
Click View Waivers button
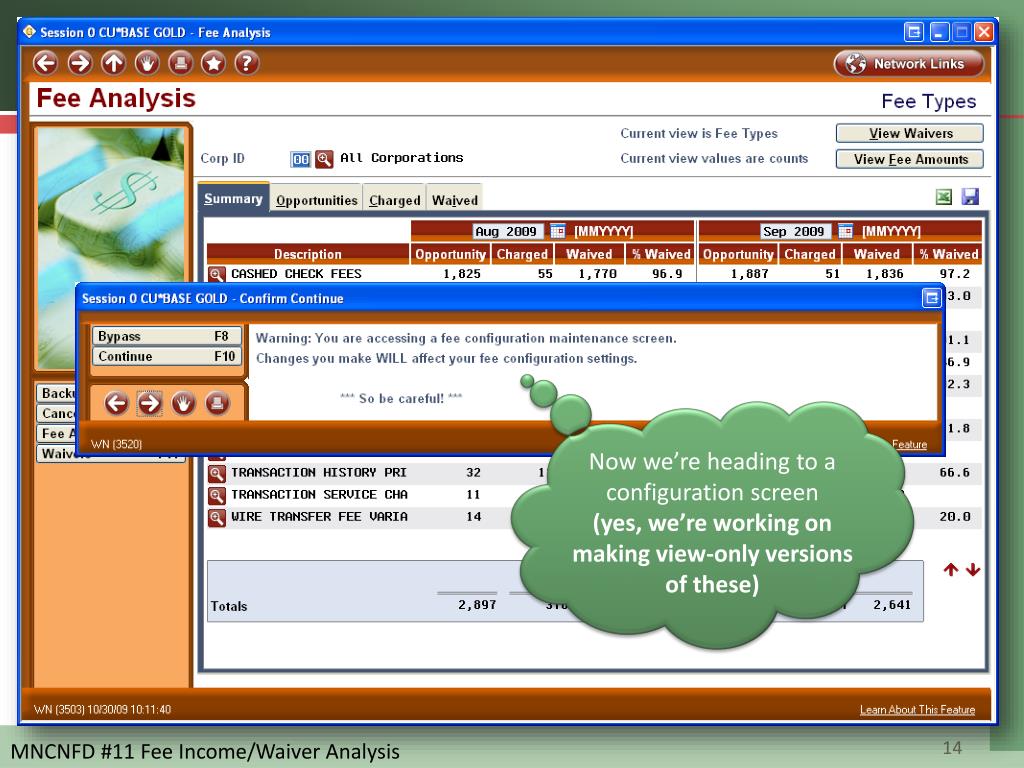(x=910, y=133)
